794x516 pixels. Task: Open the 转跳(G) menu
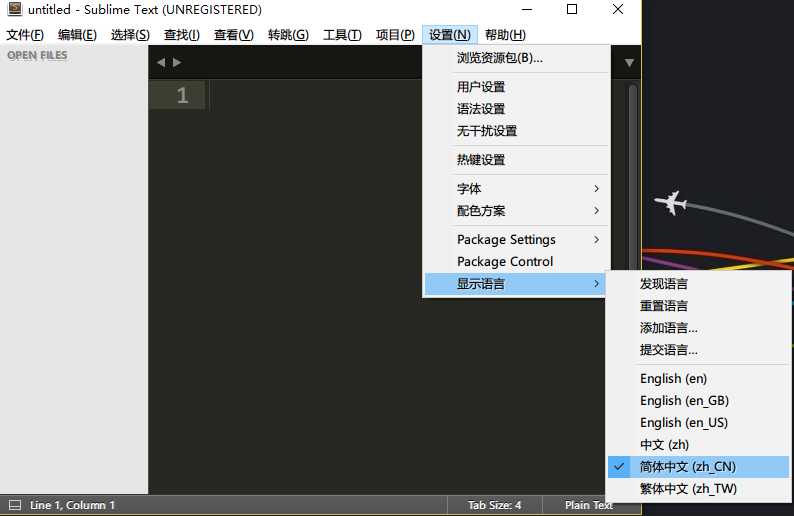(288, 35)
